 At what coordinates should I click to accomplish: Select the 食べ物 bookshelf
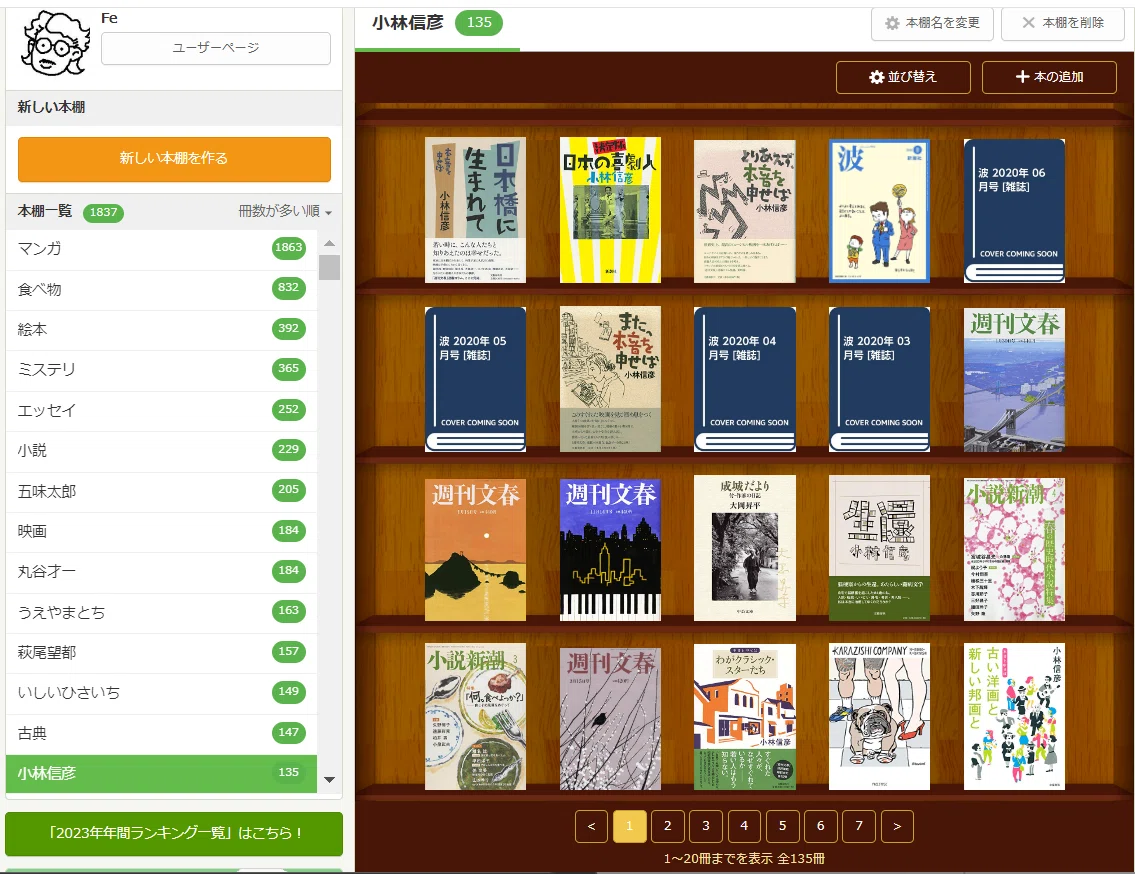161,290
